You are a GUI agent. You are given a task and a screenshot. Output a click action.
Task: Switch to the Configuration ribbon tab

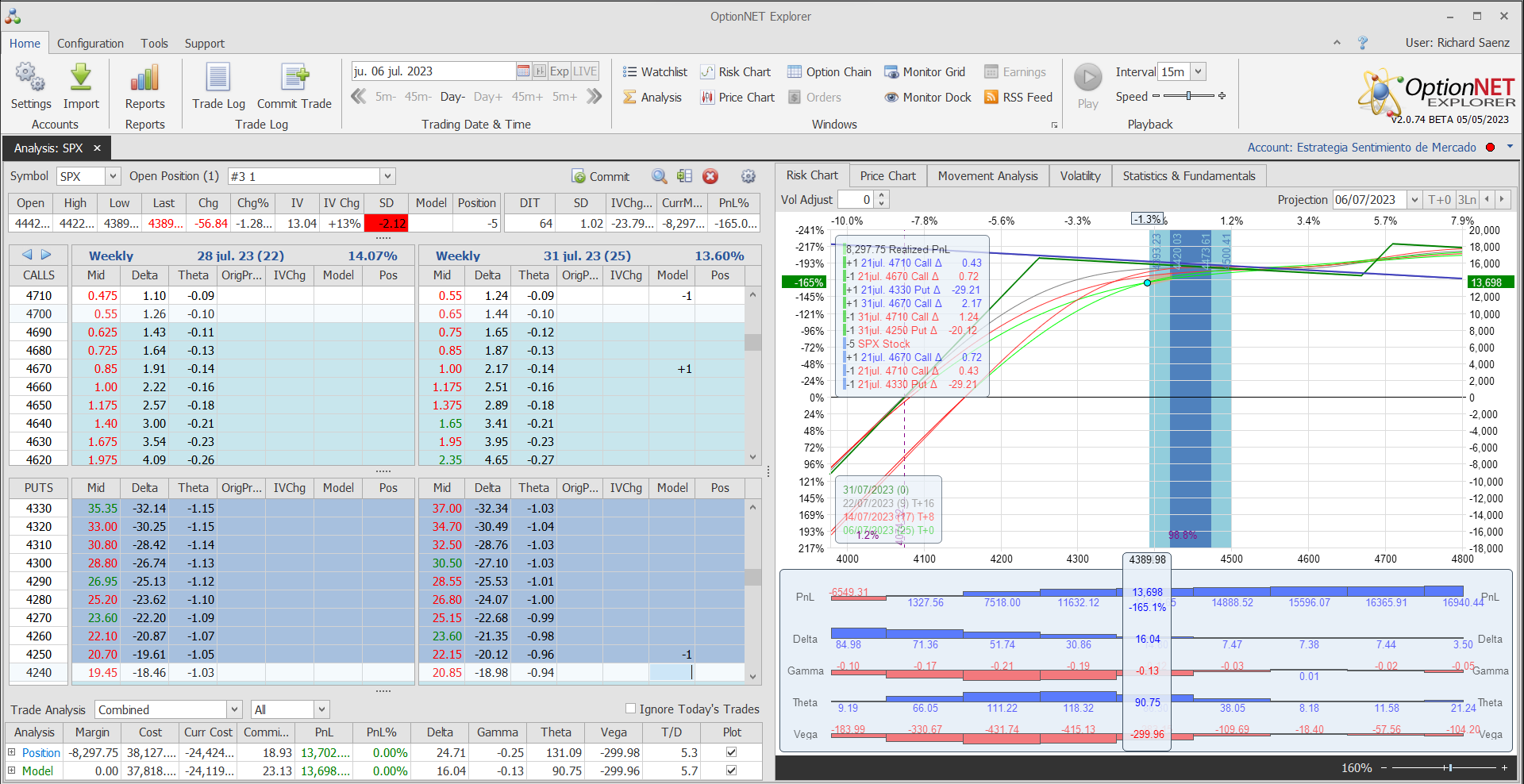click(90, 44)
